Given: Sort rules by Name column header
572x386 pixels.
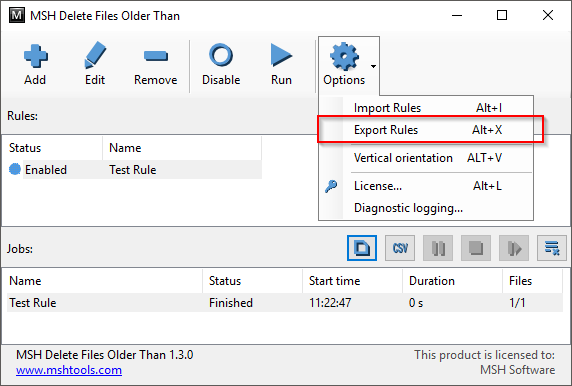Looking at the screenshot, I should tap(182, 148).
